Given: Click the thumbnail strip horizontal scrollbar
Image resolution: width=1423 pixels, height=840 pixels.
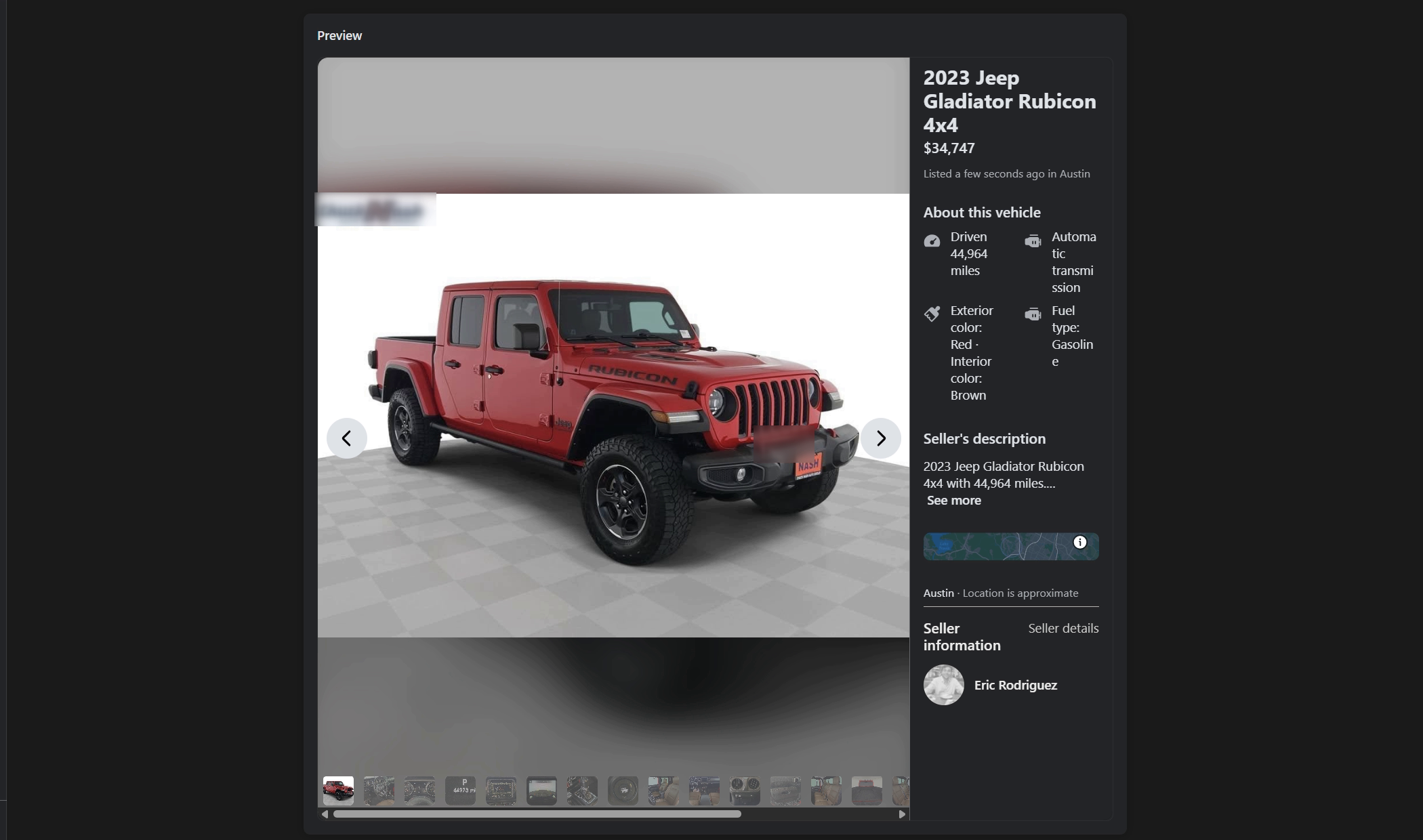Looking at the screenshot, I should 537,814.
